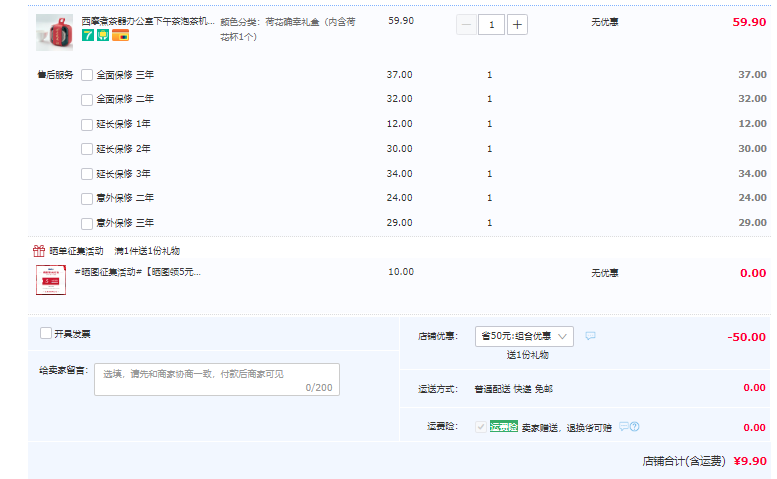Screen dimensions: 777x479
Task: Click the product unit price 59.90 in black
Action: 401,21
